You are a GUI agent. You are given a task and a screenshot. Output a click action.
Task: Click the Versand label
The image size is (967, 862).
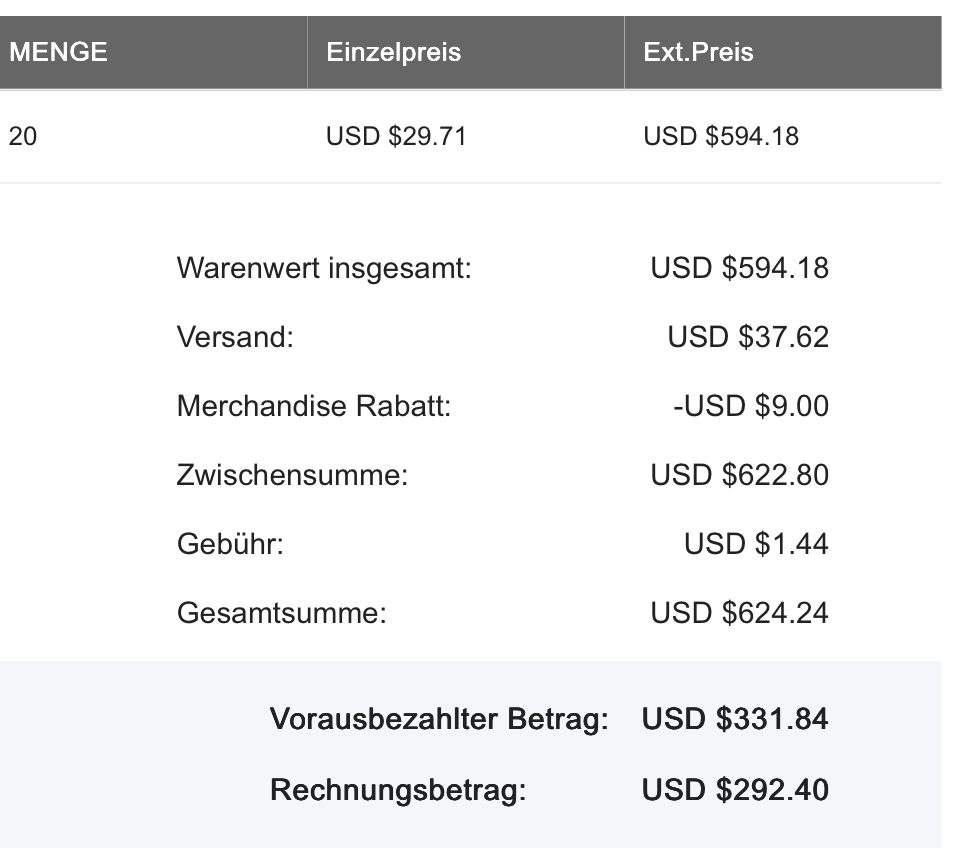[x=235, y=337]
